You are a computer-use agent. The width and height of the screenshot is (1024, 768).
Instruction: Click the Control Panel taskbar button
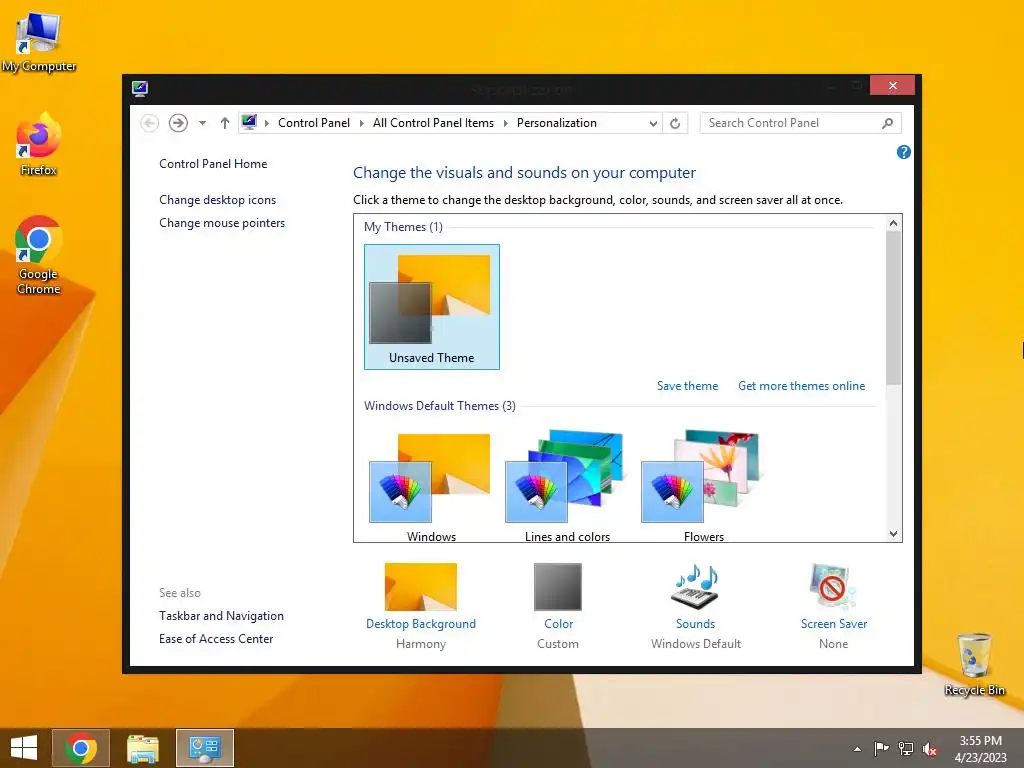[x=205, y=748]
